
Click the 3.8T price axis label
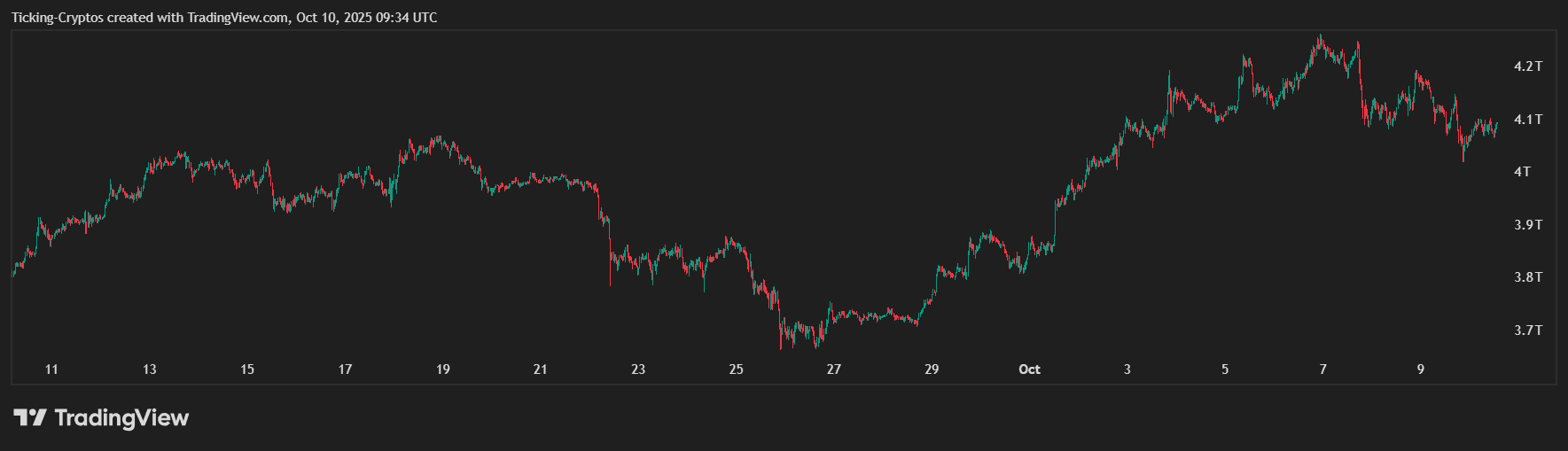[x=1528, y=277]
